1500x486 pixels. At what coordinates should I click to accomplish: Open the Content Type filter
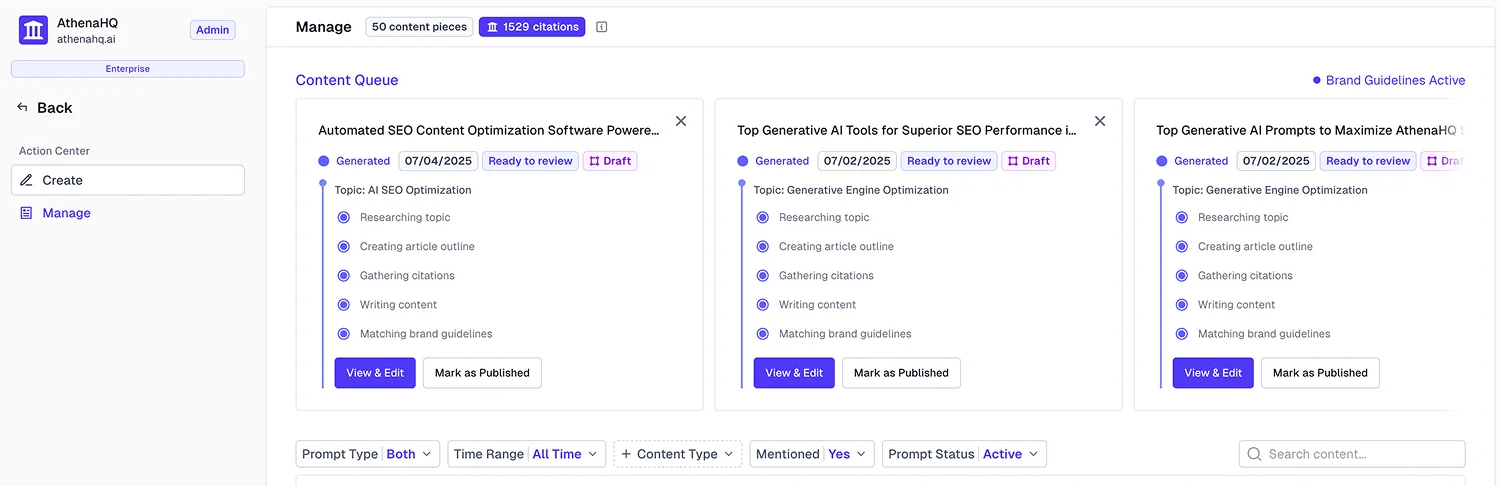677,454
